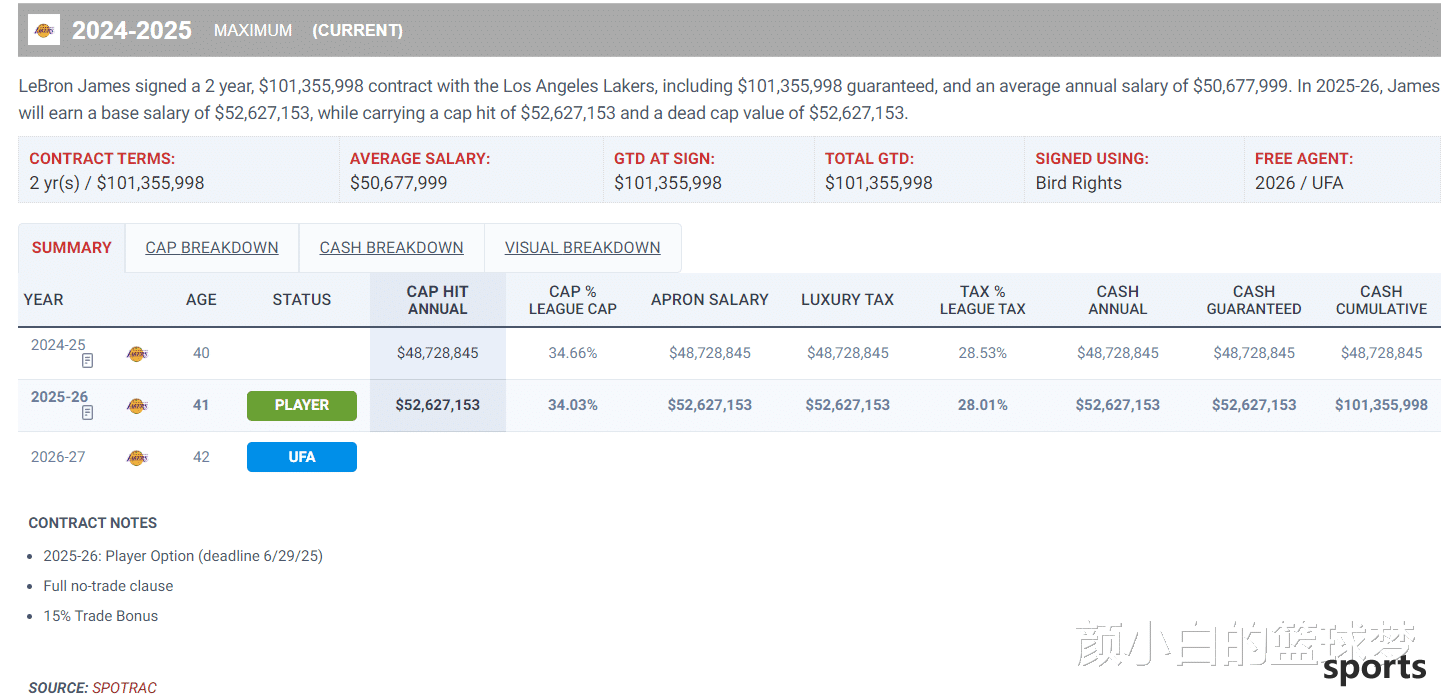Screen dimensions: 1441x699
Task: Click the Lakers logo in the 2025-26 row
Action: pos(137,406)
